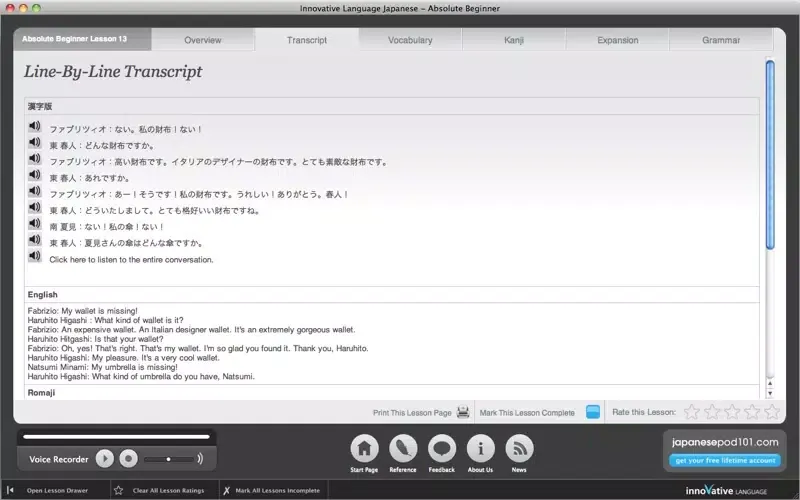The image size is (800, 500).
Task: Play audio for the ない！私の傘！ line
Action: click(35, 223)
